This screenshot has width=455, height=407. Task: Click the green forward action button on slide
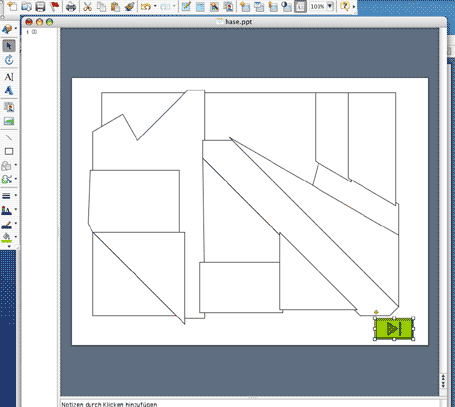[394, 329]
